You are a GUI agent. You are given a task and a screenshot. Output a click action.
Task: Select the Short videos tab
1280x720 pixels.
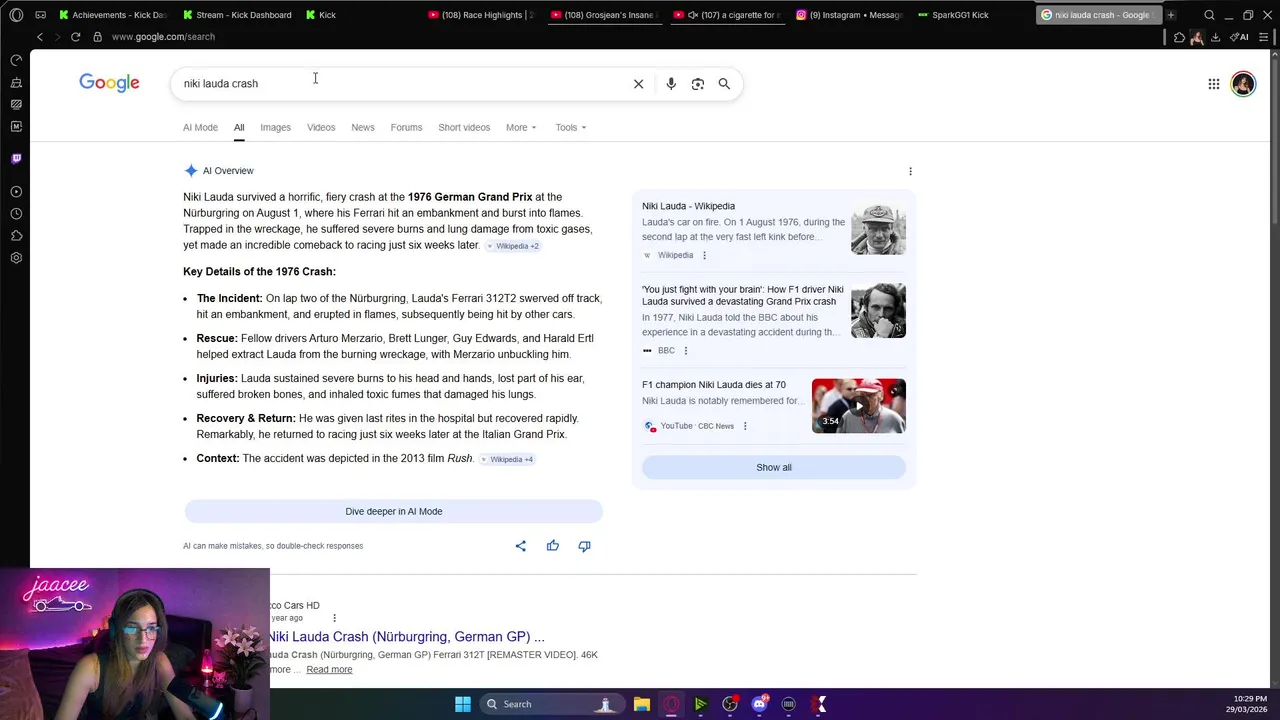pos(464,127)
